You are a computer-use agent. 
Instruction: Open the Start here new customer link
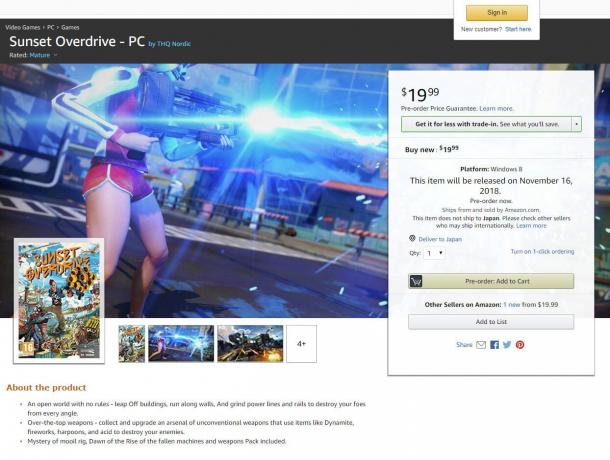pyautogui.click(x=518, y=29)
